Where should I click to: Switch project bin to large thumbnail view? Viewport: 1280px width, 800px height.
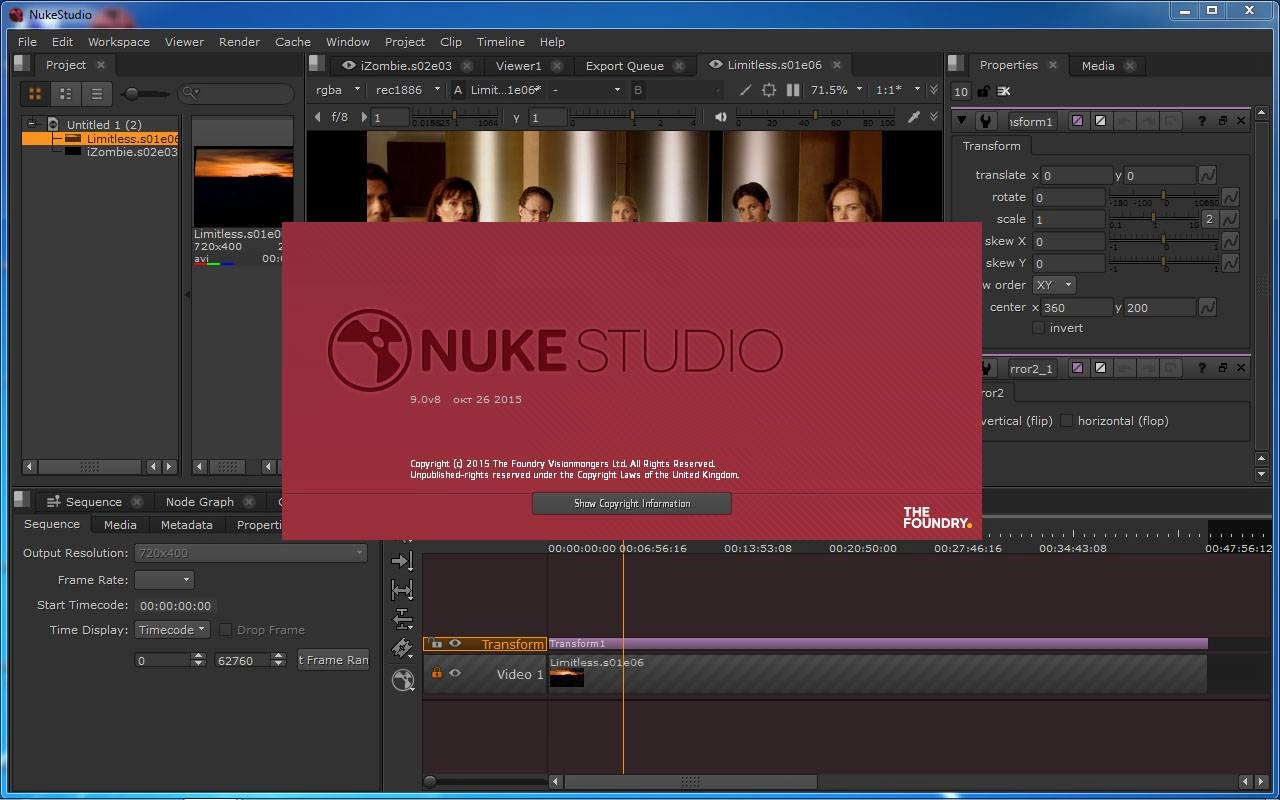[35, 93]
